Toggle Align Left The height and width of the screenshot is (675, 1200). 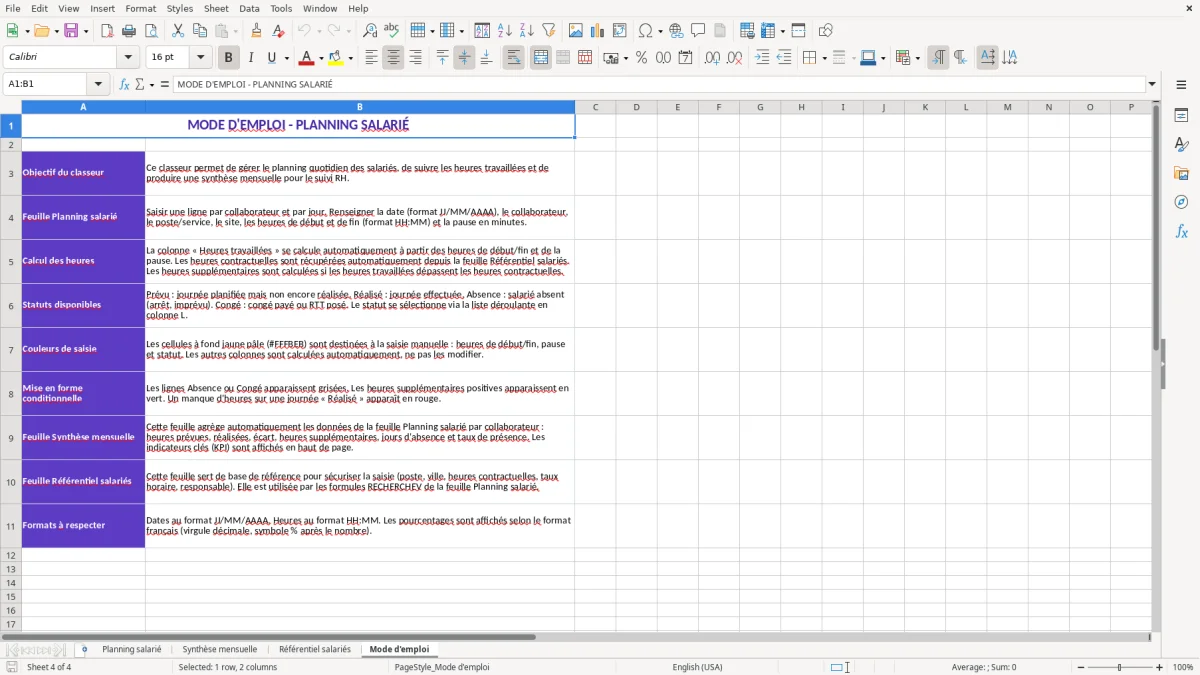click(x=371, y=58)
